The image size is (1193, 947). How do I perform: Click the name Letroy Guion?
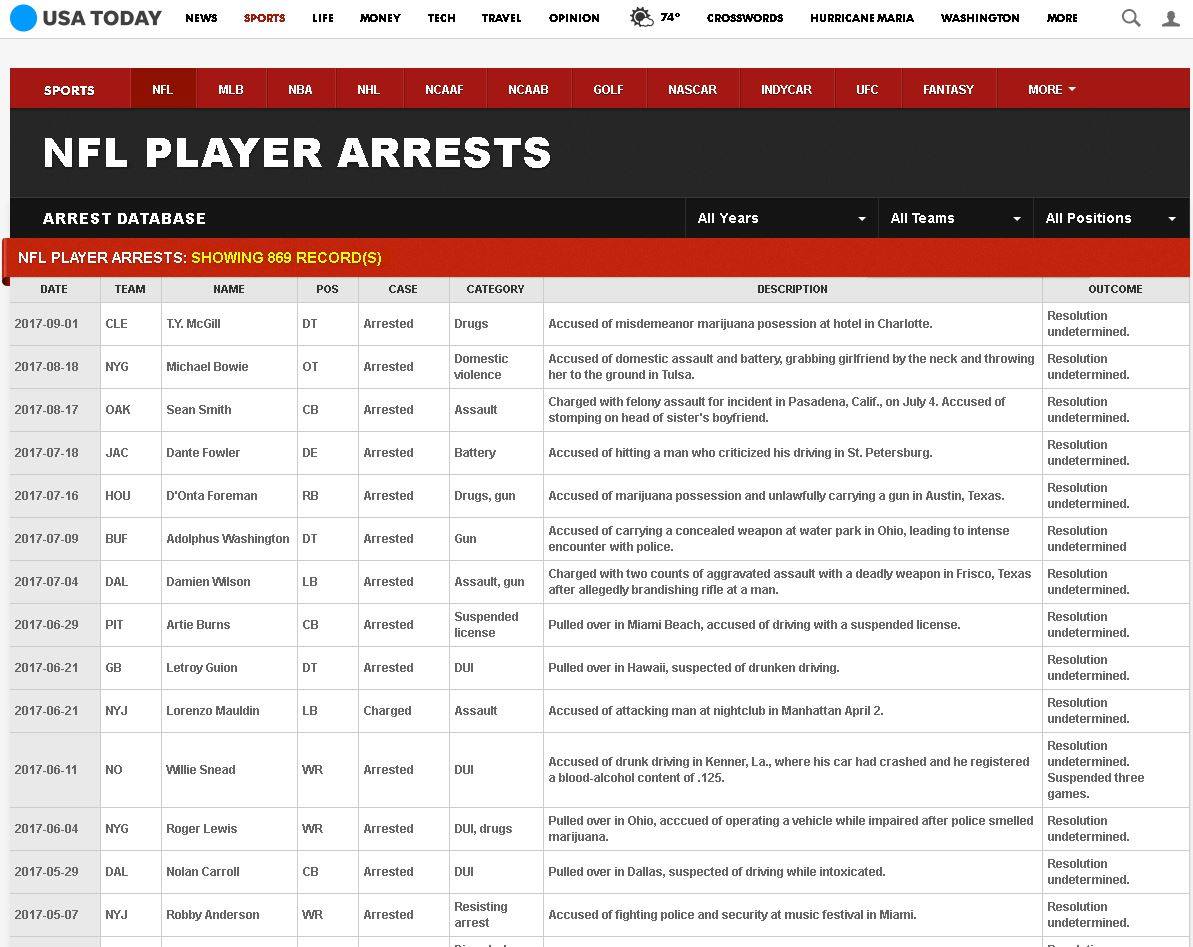(x=202, y=668)
